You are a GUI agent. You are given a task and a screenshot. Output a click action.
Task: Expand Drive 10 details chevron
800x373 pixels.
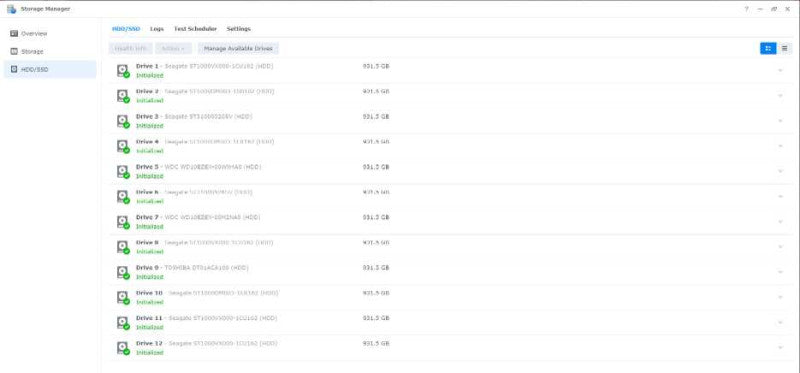pyautogui.click(x=780, y=297)
